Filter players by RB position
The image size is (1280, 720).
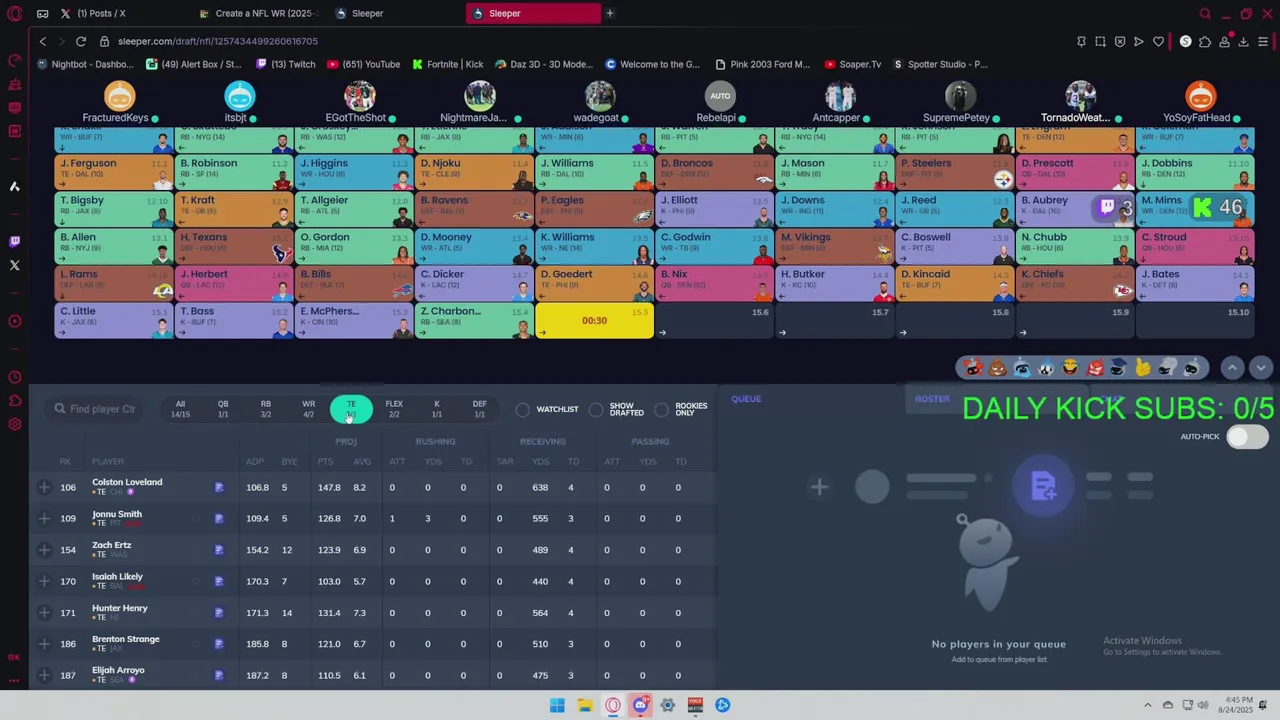(266, 409)
